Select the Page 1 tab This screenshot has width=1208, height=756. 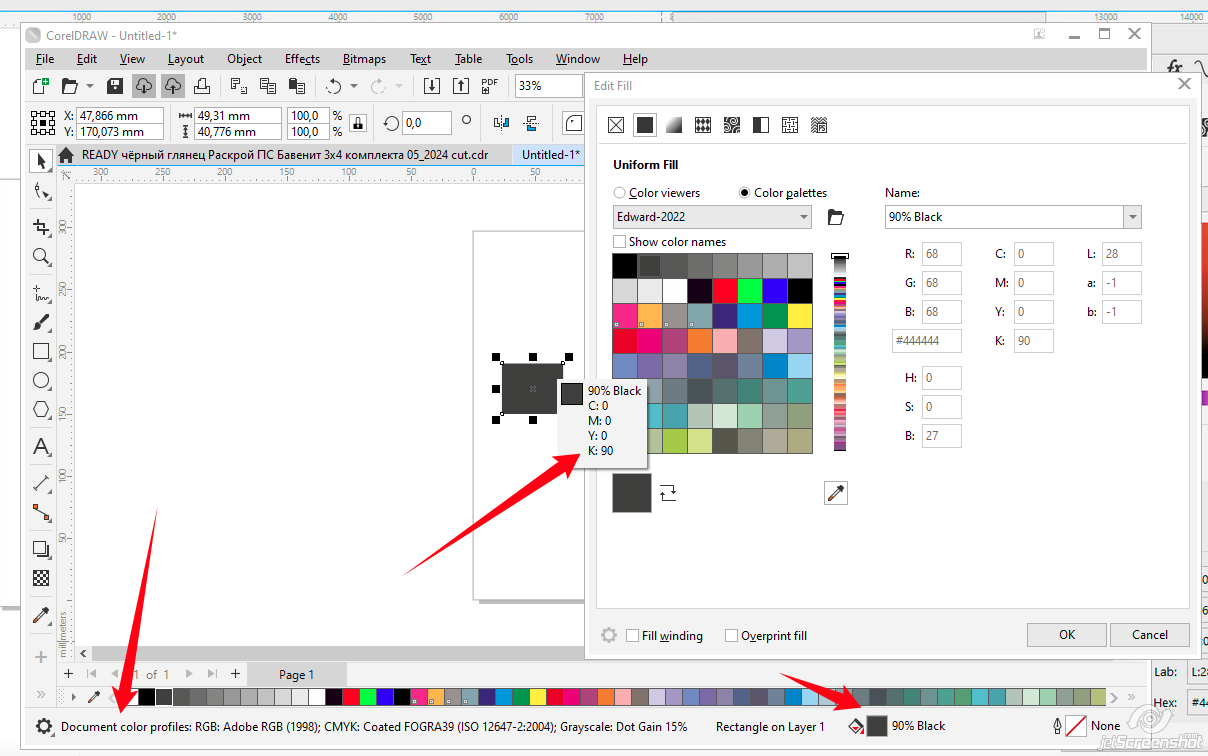[297, 674]
